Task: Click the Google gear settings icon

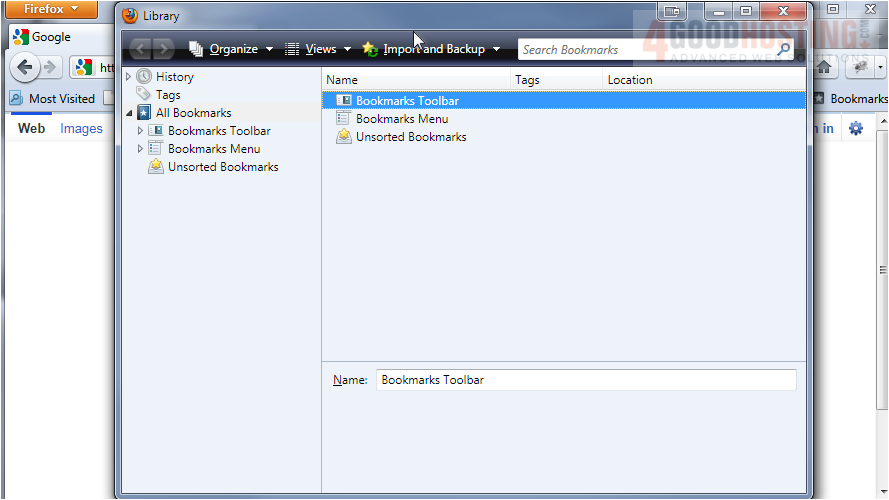Action: click(856, 128)
